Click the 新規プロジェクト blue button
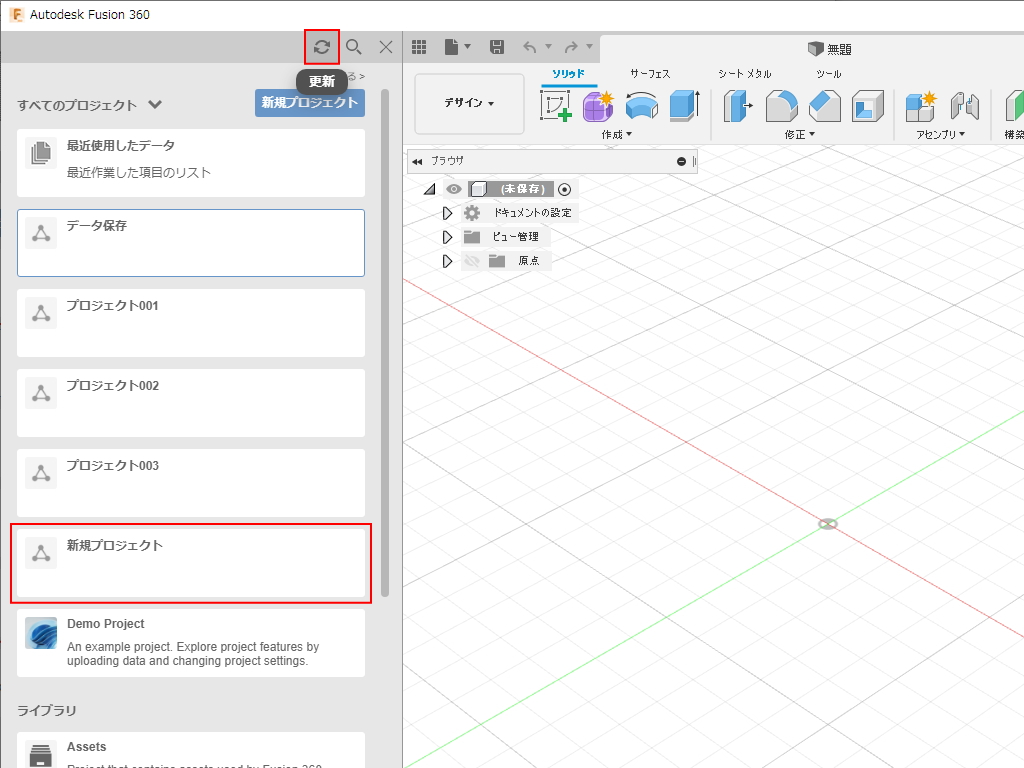This screenshot has height=768, width=1024. [x=309, y=103]
